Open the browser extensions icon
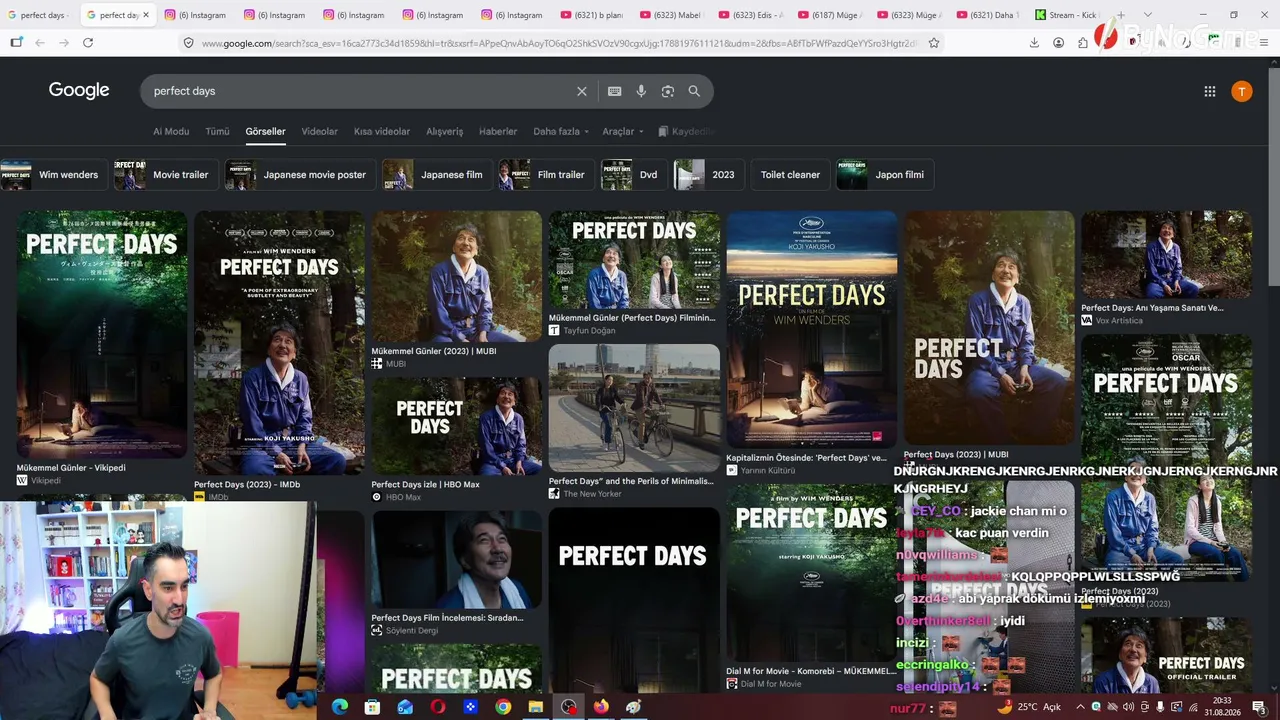Image resolution: width=1280 pixels, height=720 pixels. 1083,43
